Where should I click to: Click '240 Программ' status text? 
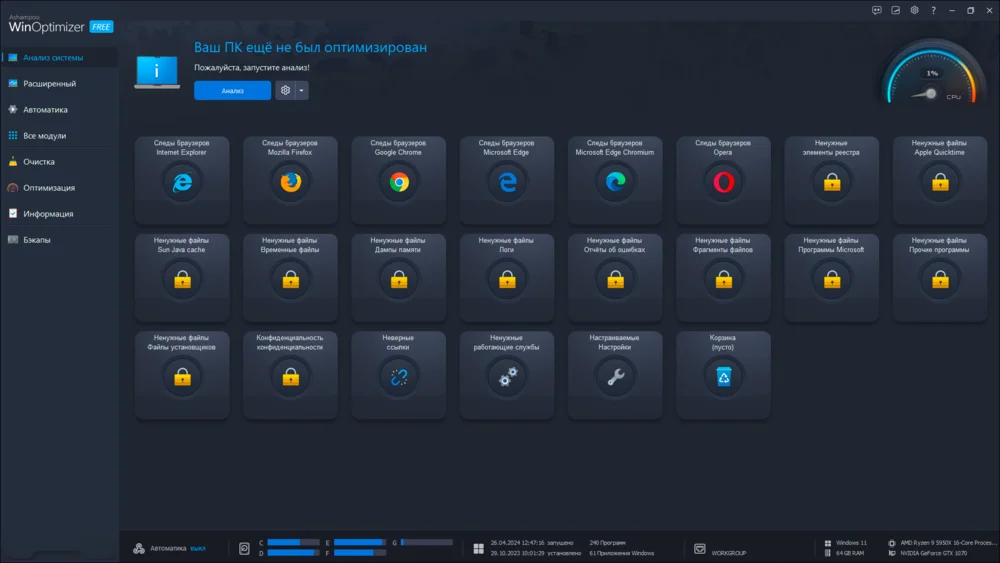[607, 543]
